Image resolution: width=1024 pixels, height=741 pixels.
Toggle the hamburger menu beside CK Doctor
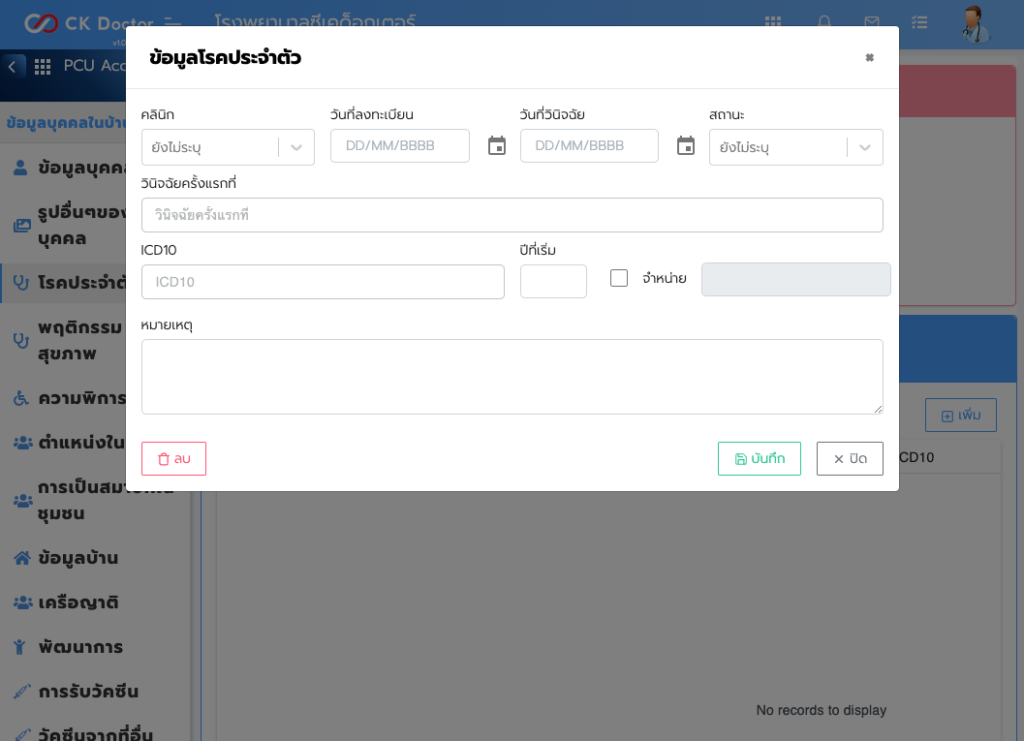click(173, 22)
